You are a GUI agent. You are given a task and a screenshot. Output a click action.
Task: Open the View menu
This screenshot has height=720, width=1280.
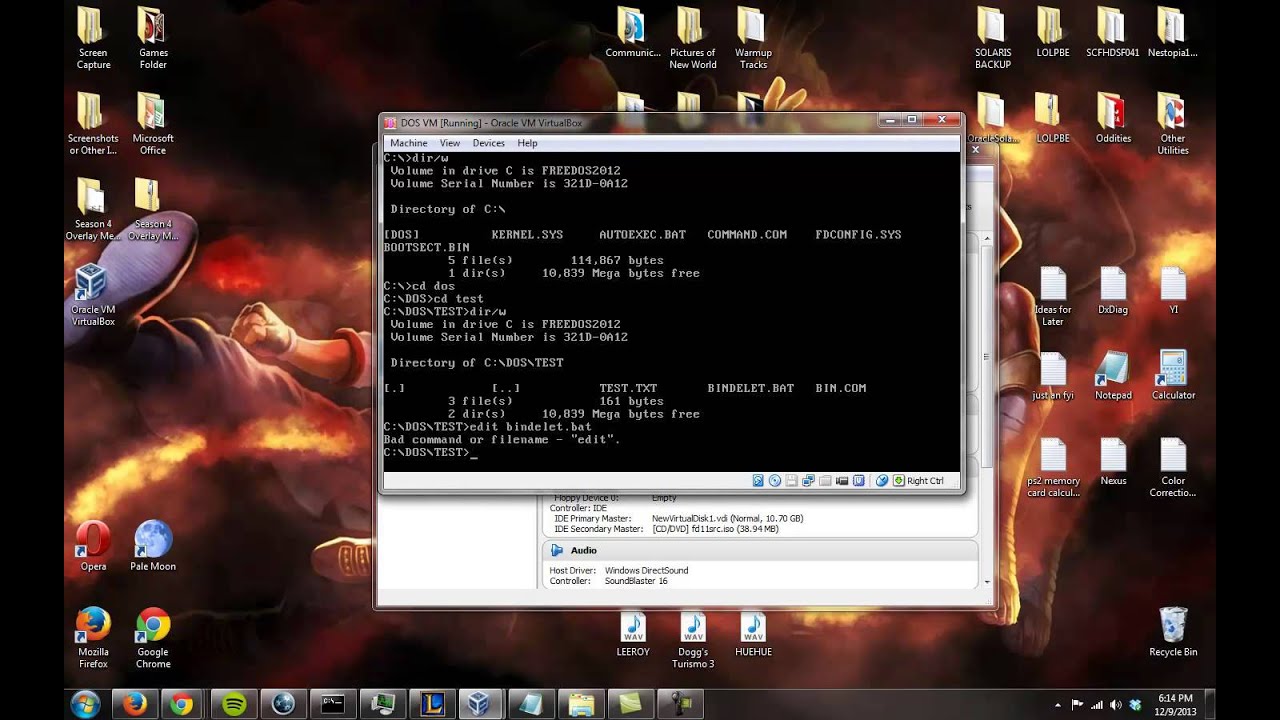(450, 143)
